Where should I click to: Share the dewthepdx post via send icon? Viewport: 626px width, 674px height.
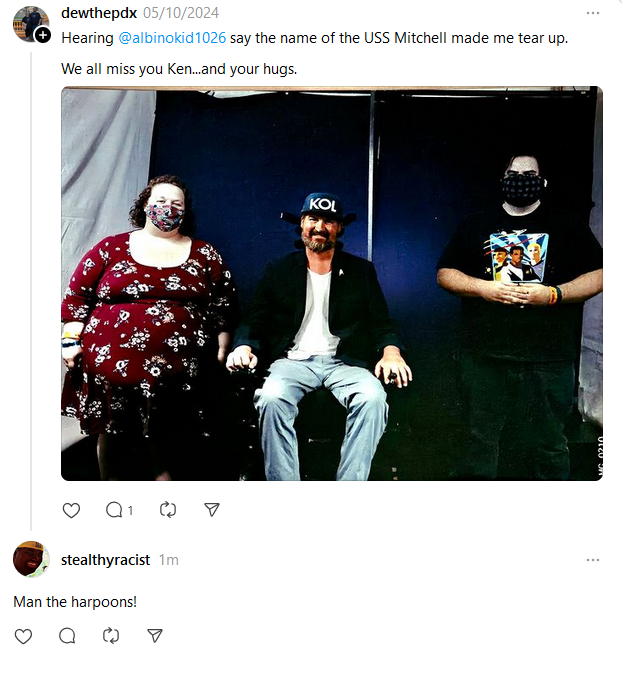click(x=212, y=510)
